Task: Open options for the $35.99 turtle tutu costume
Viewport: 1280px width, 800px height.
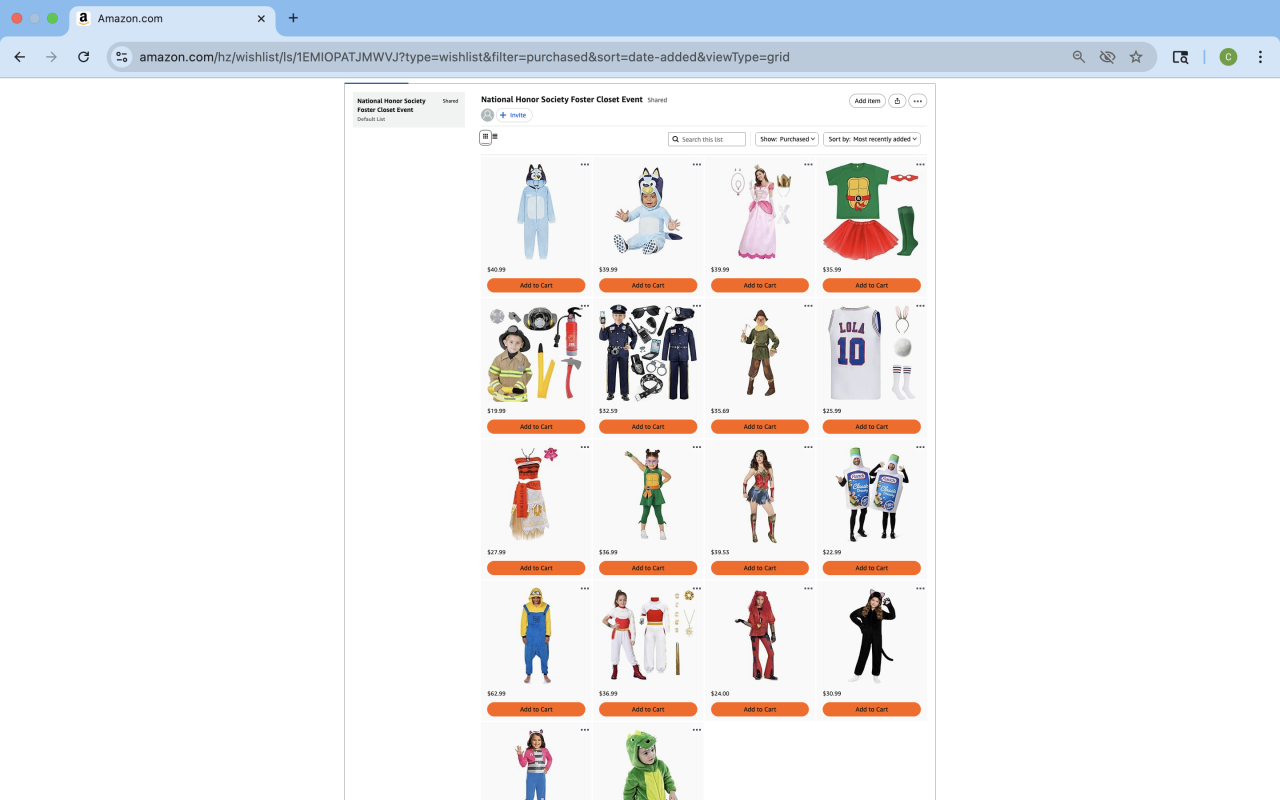Action: (x=921, y=164)
